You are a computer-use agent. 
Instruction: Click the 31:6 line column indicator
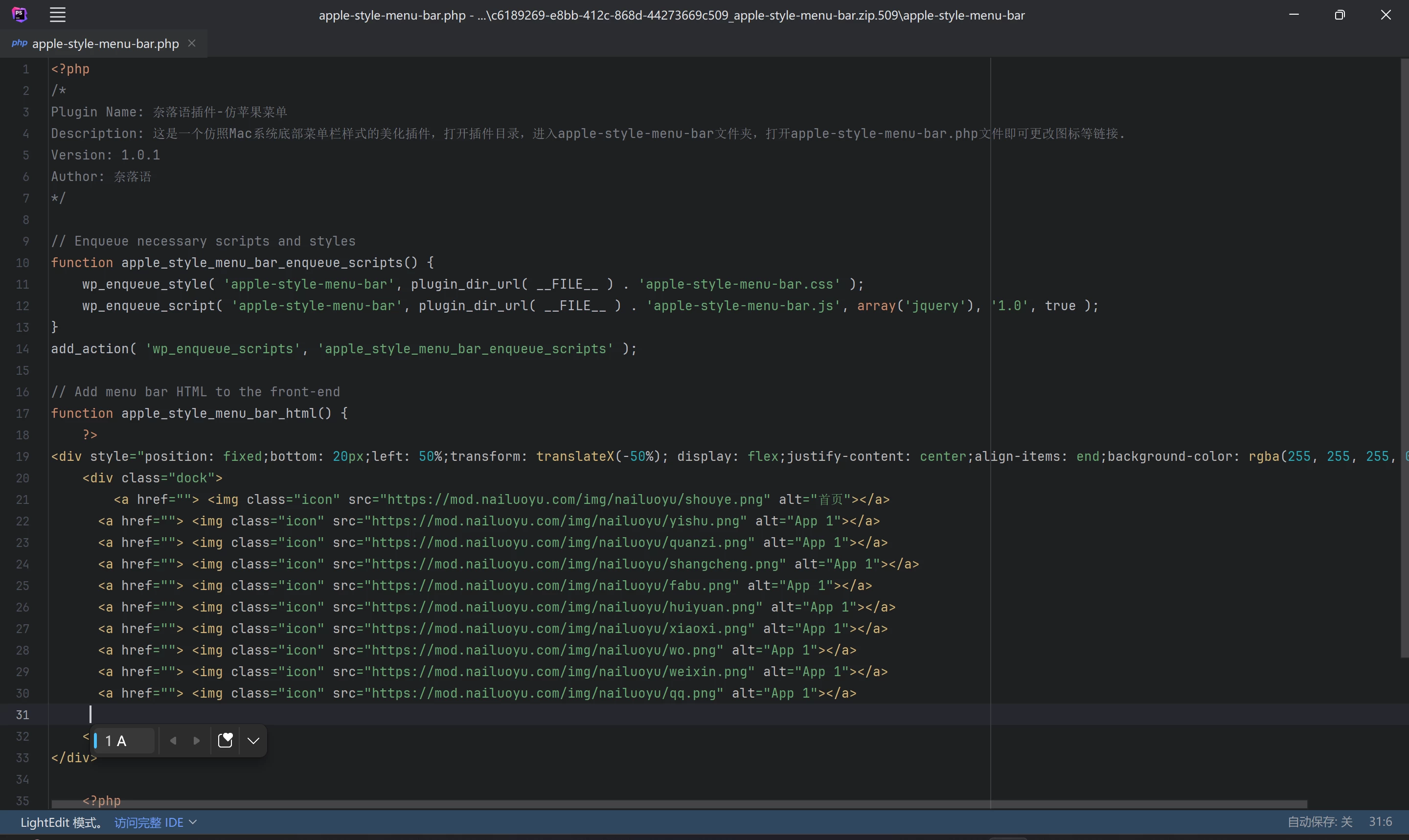tap(1380, 822)
